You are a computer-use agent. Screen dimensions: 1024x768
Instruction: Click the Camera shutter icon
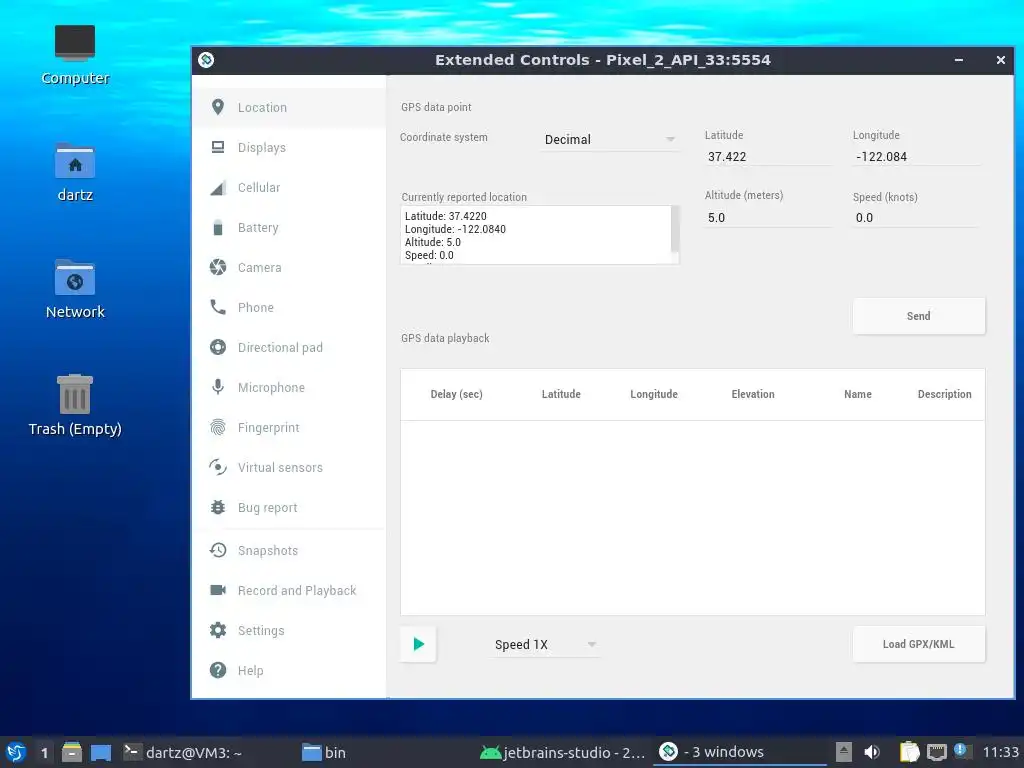(x=218, y=267)
